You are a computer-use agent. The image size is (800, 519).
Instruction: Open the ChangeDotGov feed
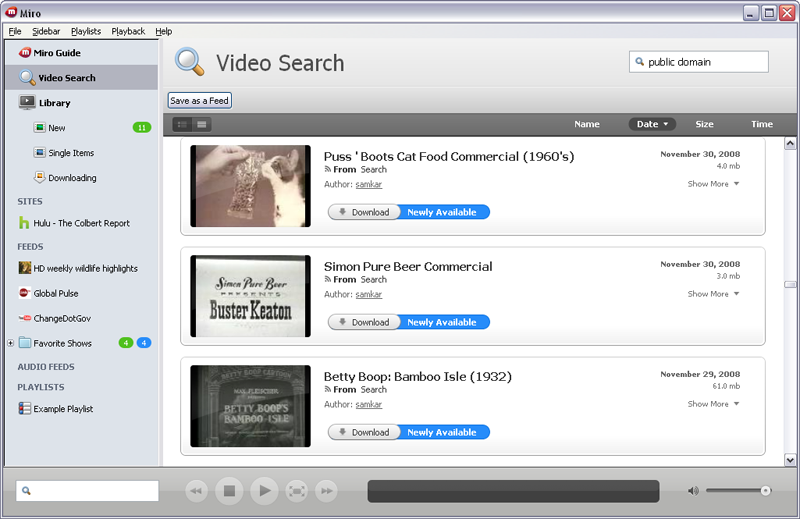[x=69, y=318]
